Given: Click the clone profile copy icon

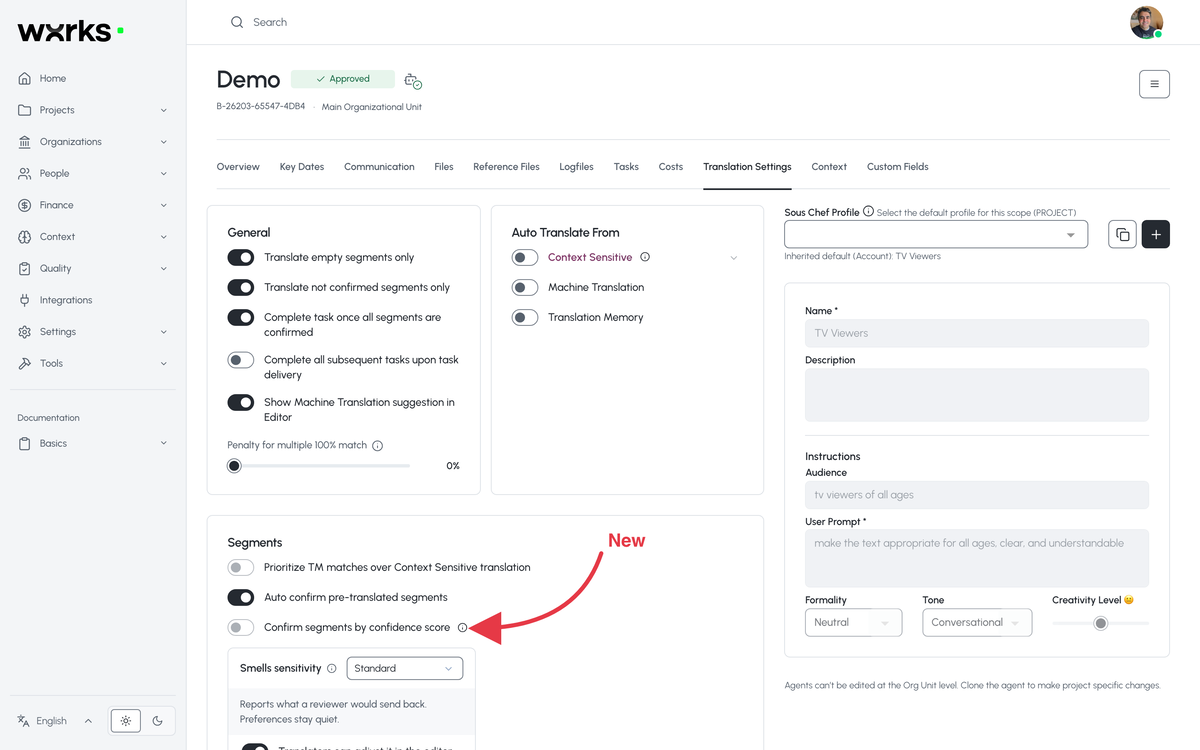Looking at the screenshot, I should pyautogui.click(x=1122, y=234).
